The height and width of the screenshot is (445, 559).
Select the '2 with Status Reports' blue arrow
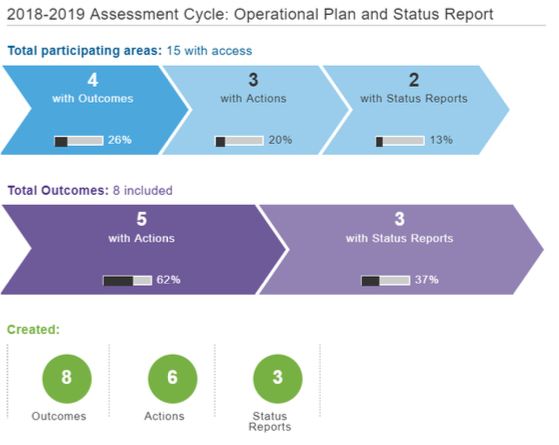pyautogui.click(x=416, y=110)
